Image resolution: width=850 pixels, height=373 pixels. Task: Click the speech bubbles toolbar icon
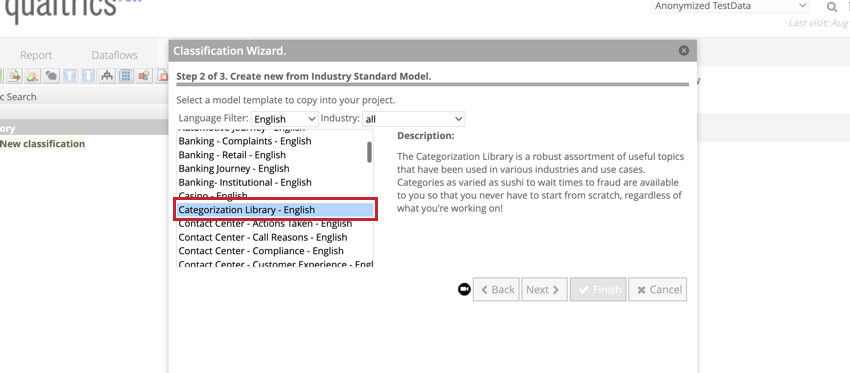click(x=51, y=76)
